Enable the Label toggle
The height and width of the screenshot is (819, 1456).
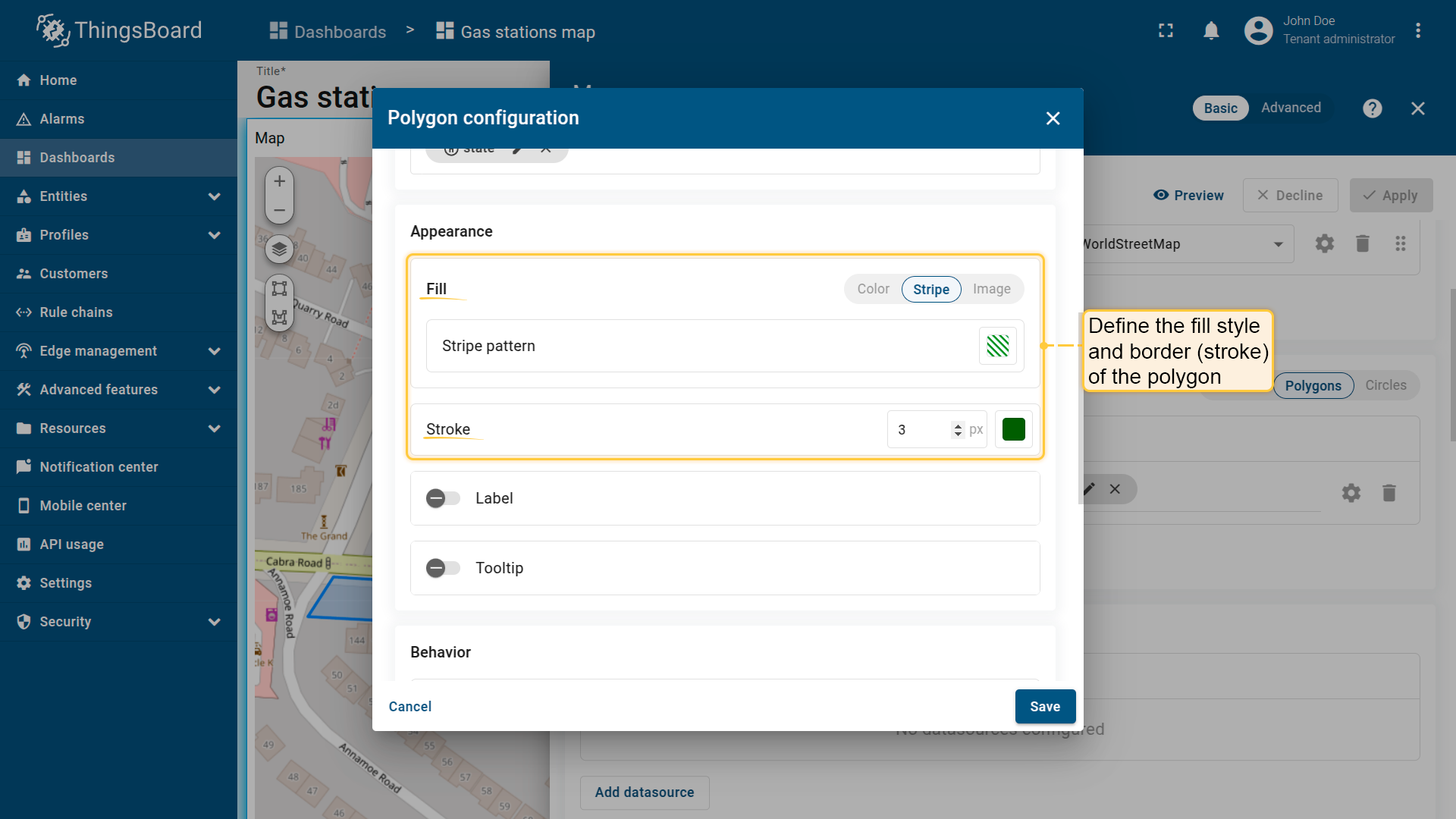pyautogui.click(x=443, y=498)
